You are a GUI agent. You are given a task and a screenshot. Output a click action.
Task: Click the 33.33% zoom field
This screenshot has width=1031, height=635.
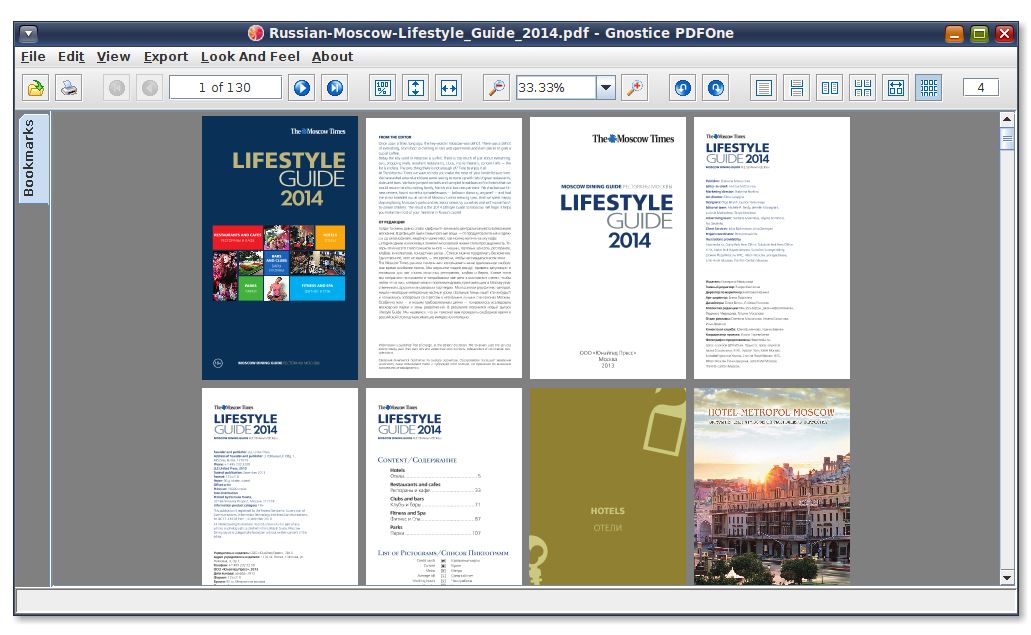[556, 87]
